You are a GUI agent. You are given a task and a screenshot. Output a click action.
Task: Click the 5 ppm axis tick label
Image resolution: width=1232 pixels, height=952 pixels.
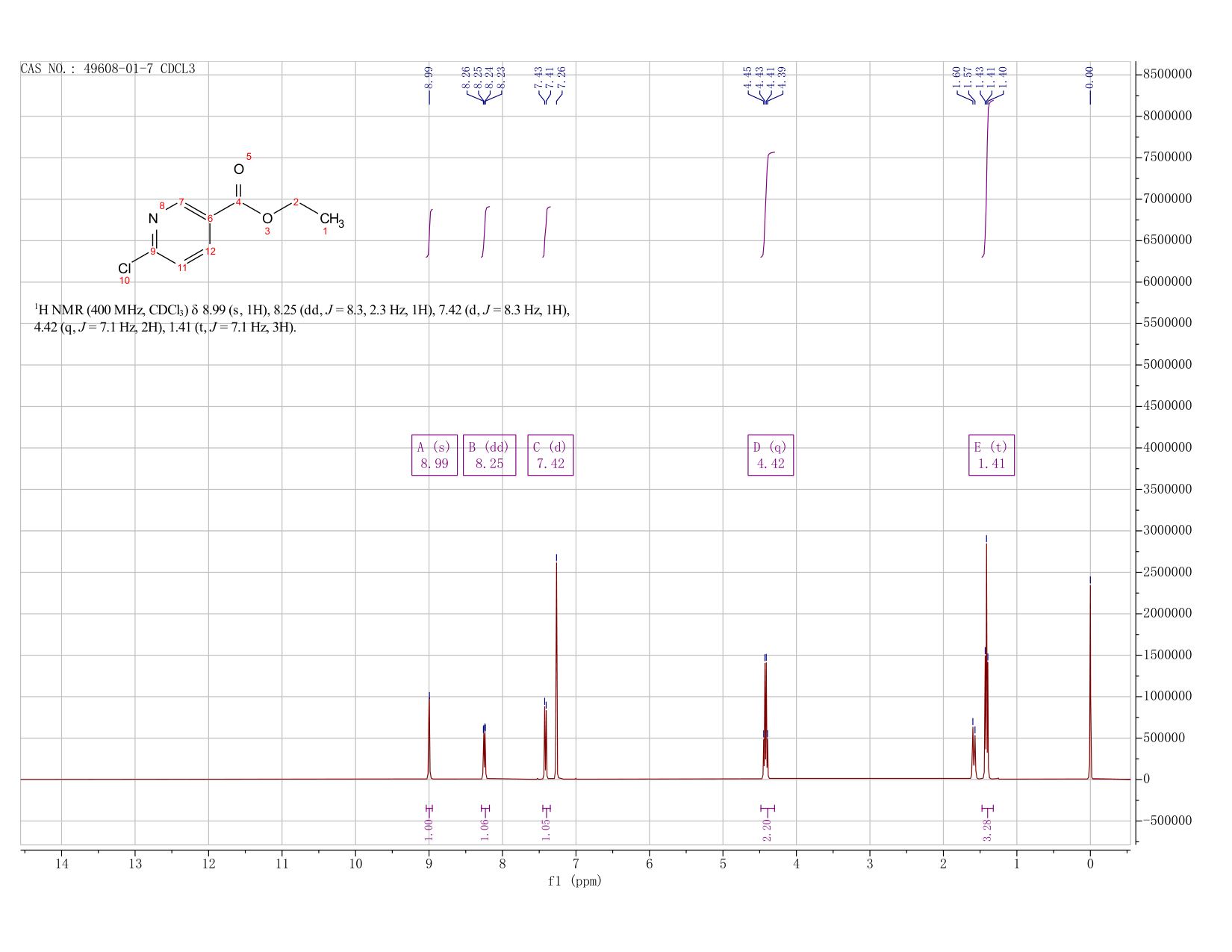723,864
